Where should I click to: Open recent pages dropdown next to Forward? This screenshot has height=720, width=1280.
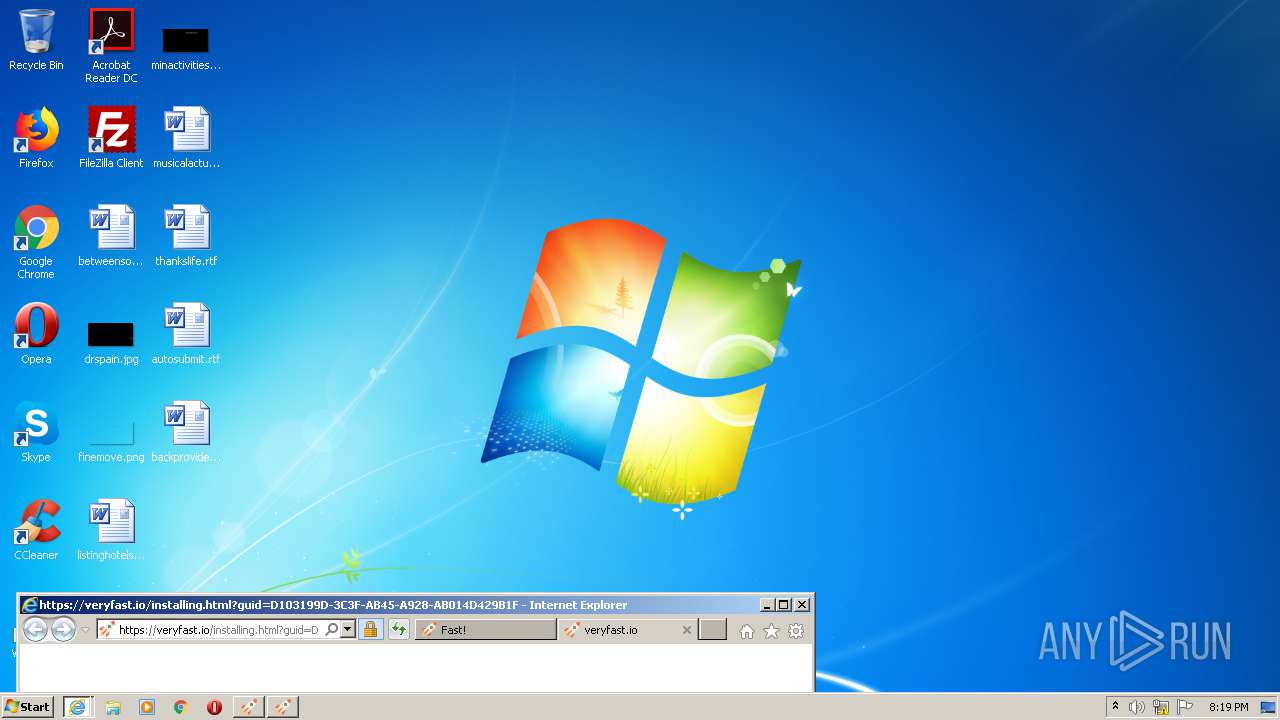point(85,630)
